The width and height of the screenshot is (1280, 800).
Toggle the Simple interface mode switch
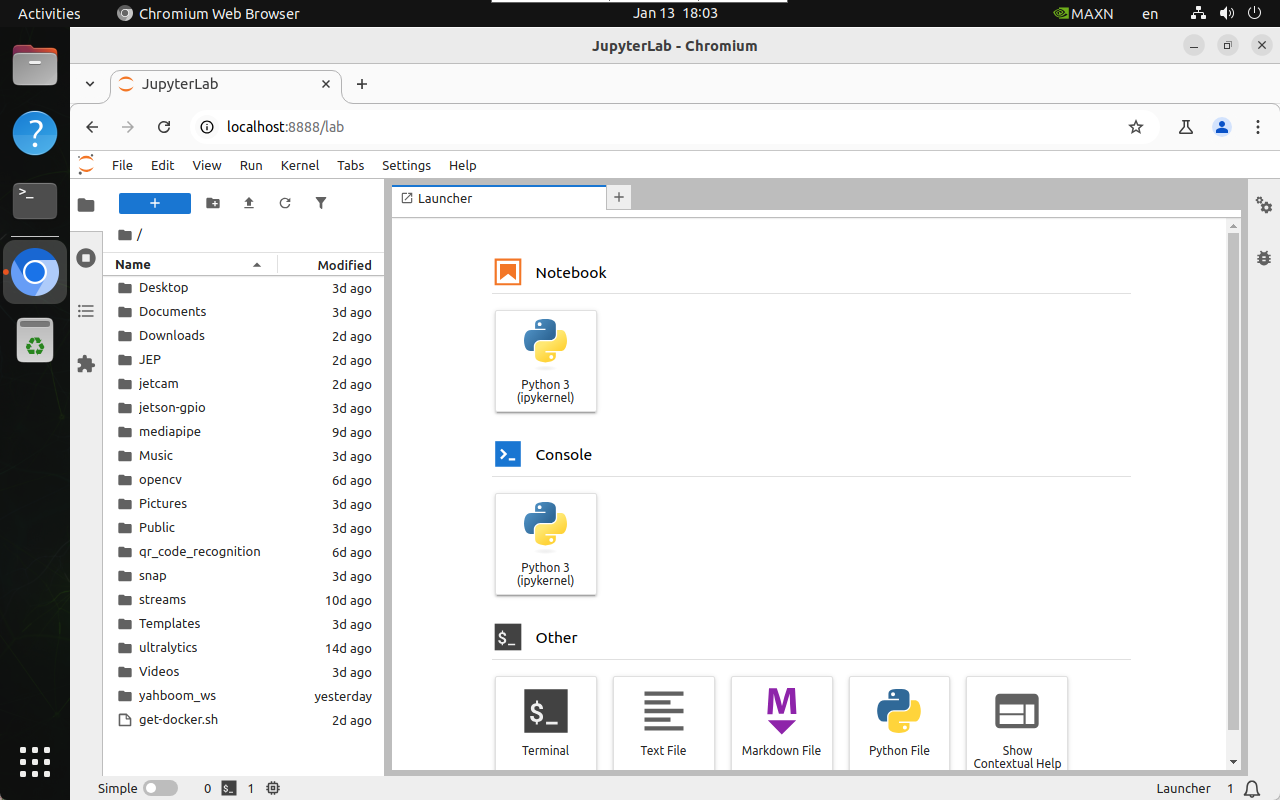coord(160,788)
